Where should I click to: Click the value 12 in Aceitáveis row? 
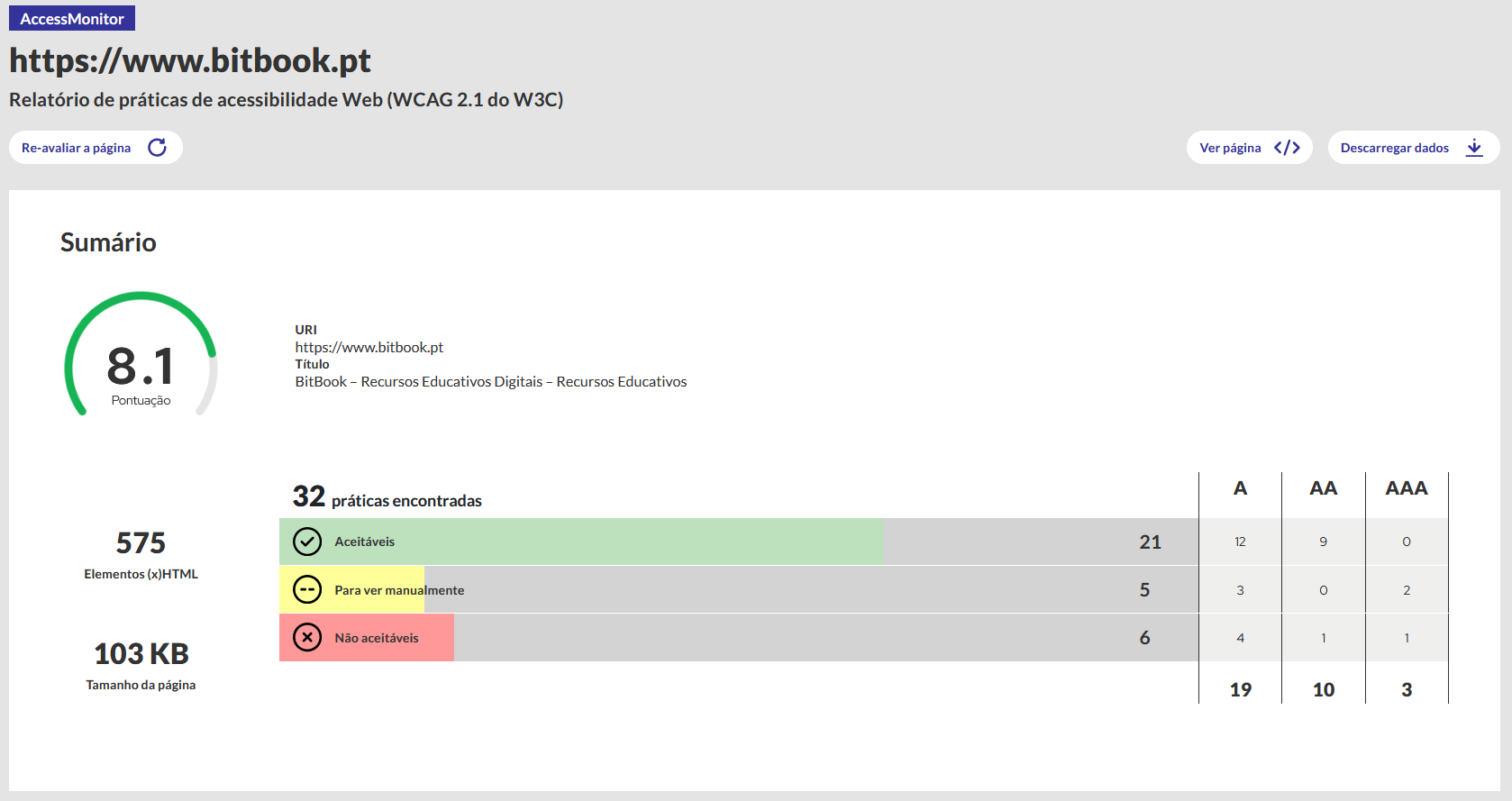pos(1240,542)
